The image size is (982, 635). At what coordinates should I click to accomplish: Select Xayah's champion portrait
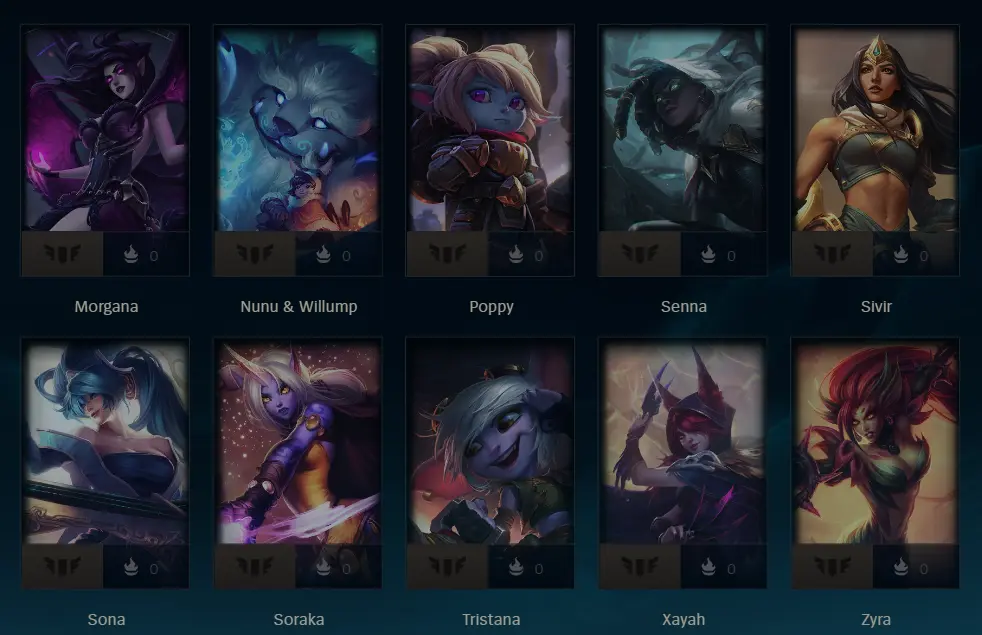[x=683, y=442]
